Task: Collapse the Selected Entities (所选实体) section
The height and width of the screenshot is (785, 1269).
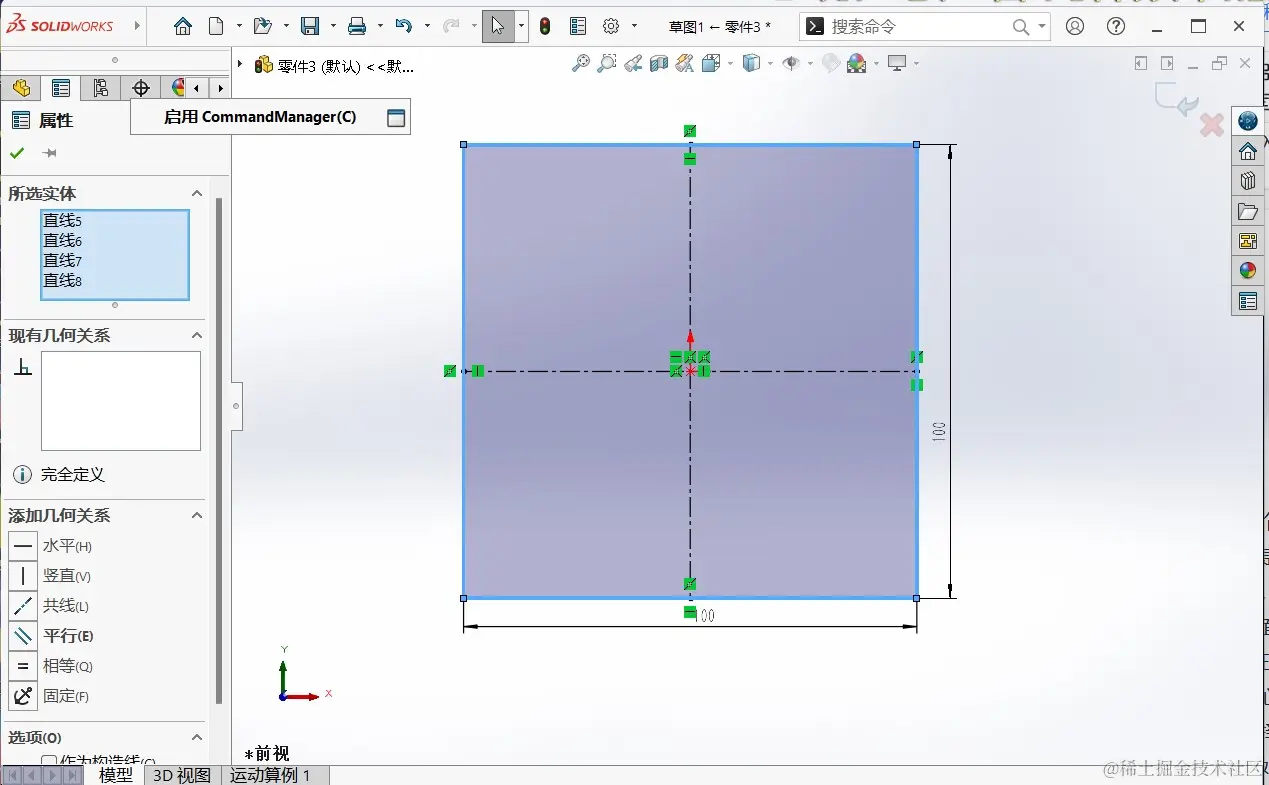Action: [x=197, y=193]
